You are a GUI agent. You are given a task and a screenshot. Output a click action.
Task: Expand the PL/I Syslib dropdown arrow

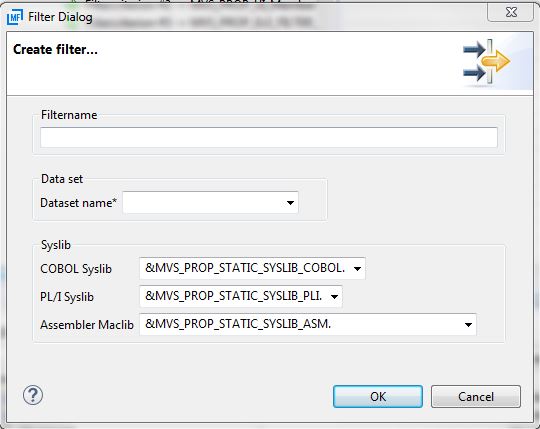pos(334,296)
